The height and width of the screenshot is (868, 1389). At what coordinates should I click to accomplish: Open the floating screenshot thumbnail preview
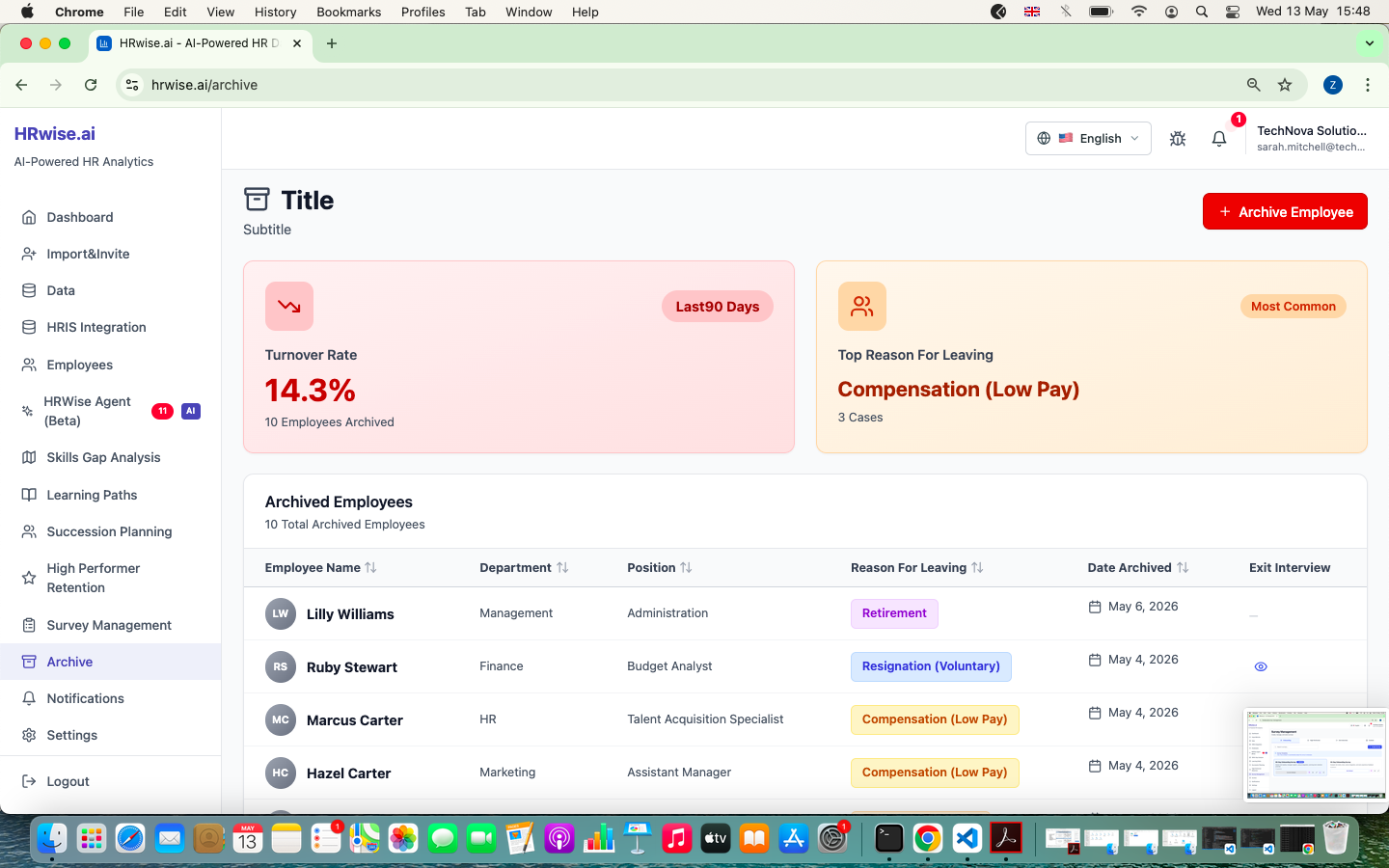[1315, 754]
